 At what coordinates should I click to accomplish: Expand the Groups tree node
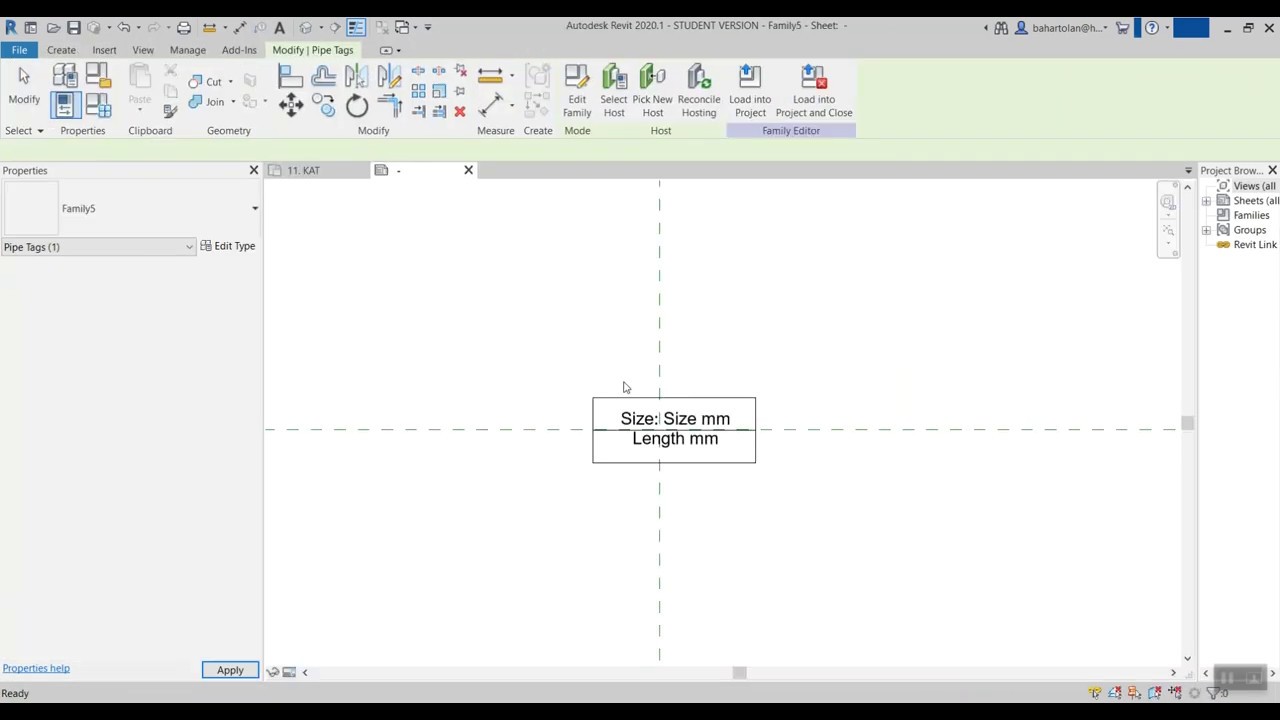1206,230
